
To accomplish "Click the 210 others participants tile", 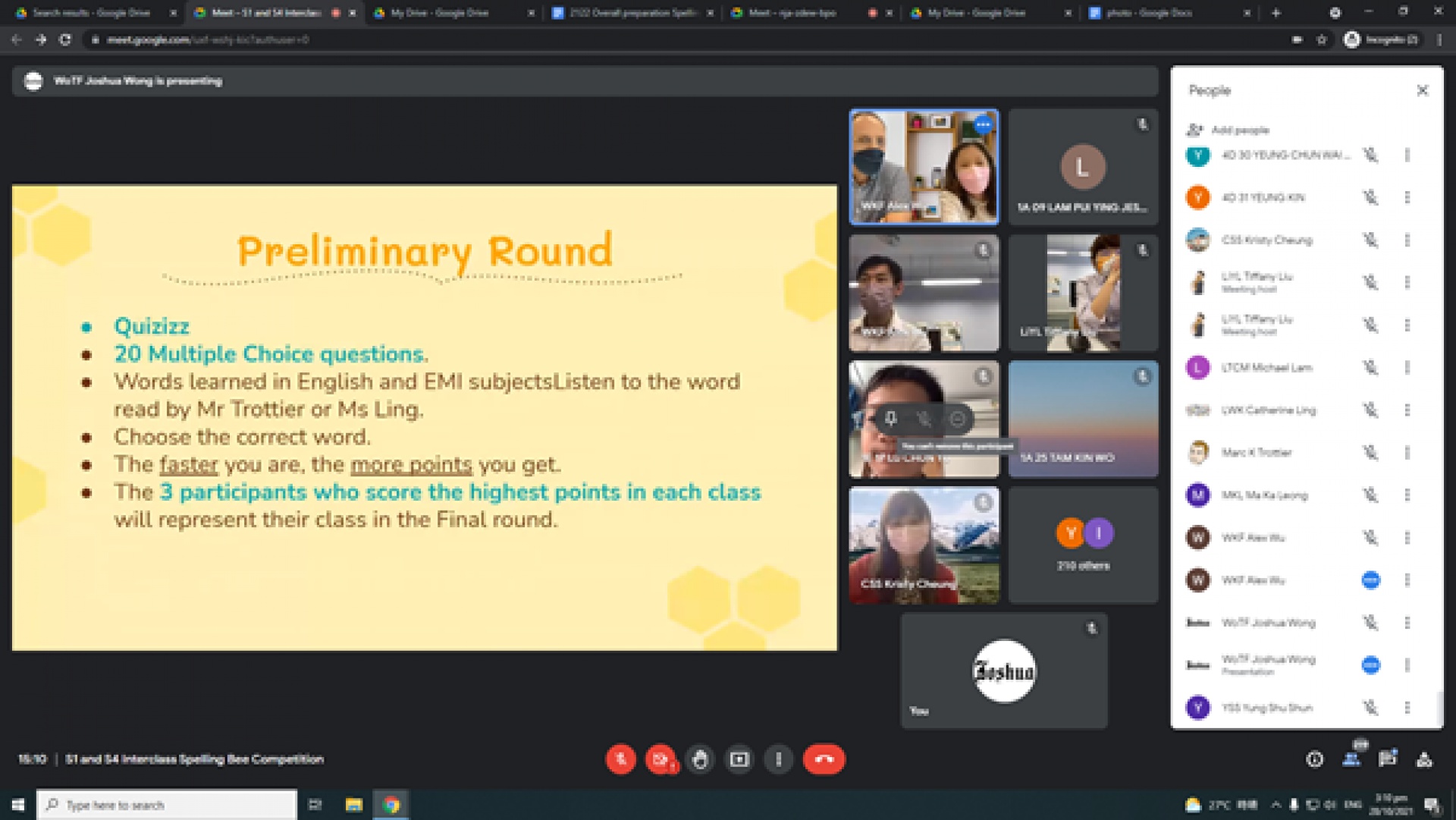I will (x=1083, y=545).
